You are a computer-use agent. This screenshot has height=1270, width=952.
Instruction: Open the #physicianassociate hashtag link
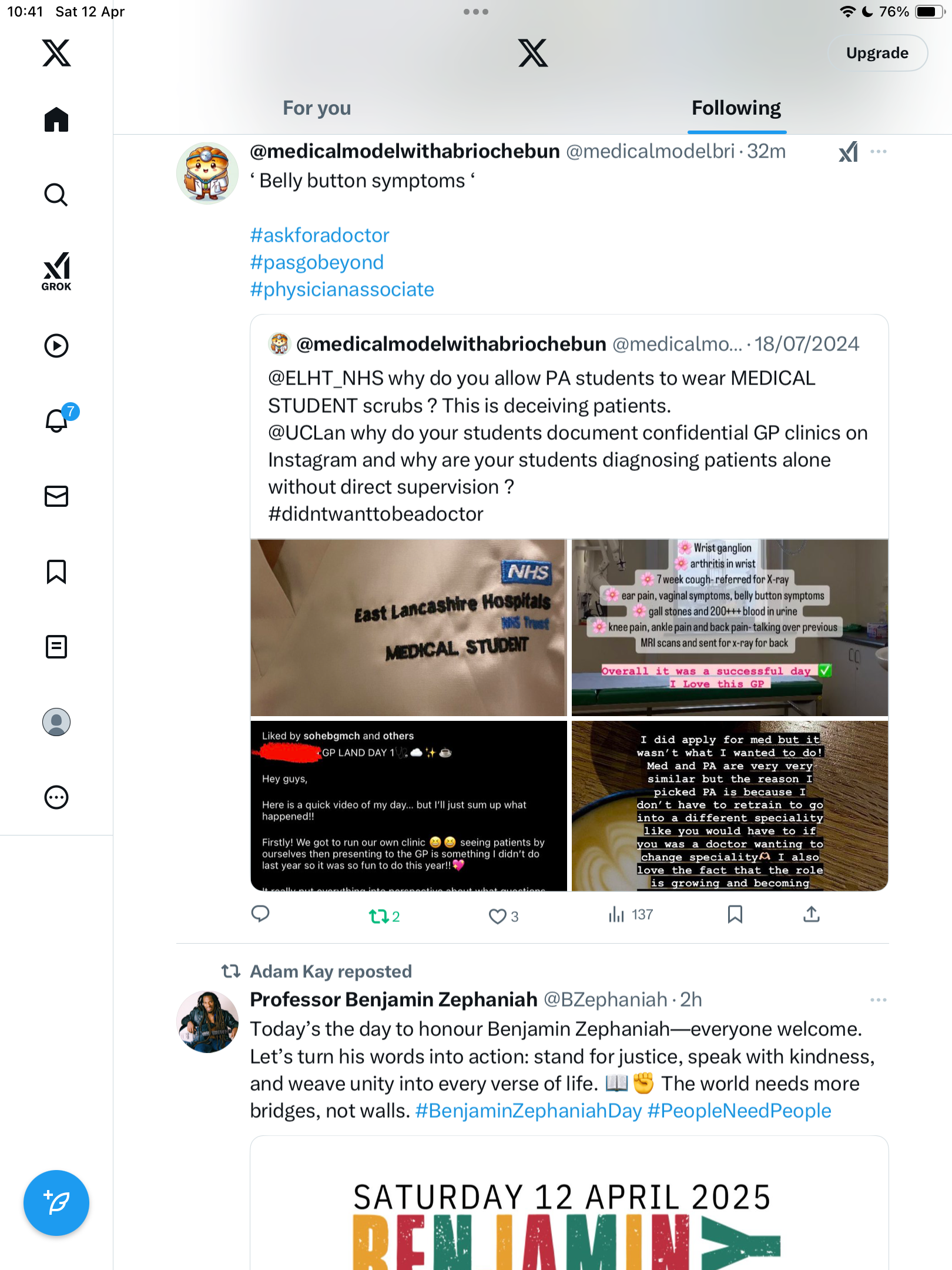[342, 289]
